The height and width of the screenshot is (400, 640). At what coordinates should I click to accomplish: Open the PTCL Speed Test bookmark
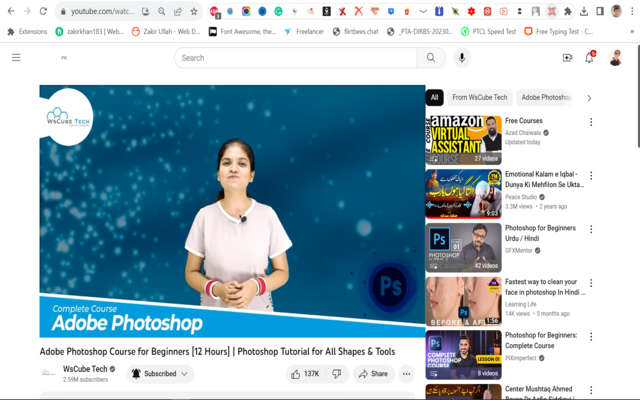coord(489,31)
